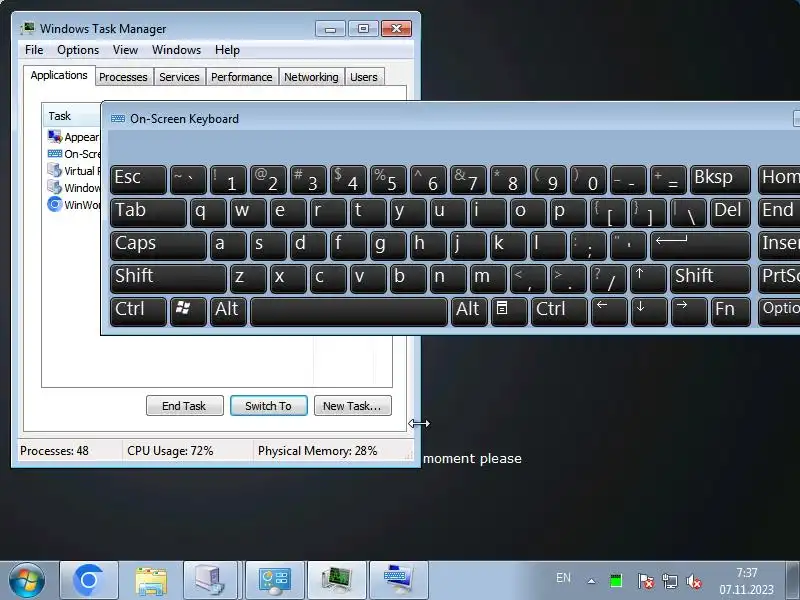The image size is (800, 600).
Task: Click the Enter key on On-Screen Keyboard
Action: point(701,245)
